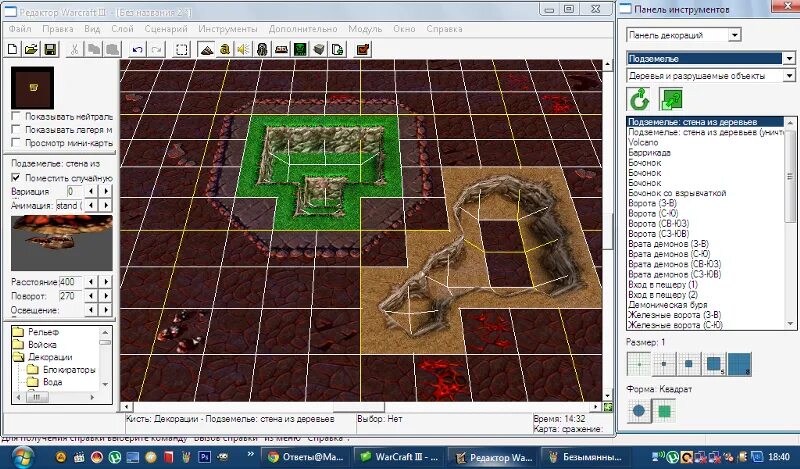Uncheck 'Поместить случайную' checkbox
This screenshot has width=800, height=469.
coord(16,178)
